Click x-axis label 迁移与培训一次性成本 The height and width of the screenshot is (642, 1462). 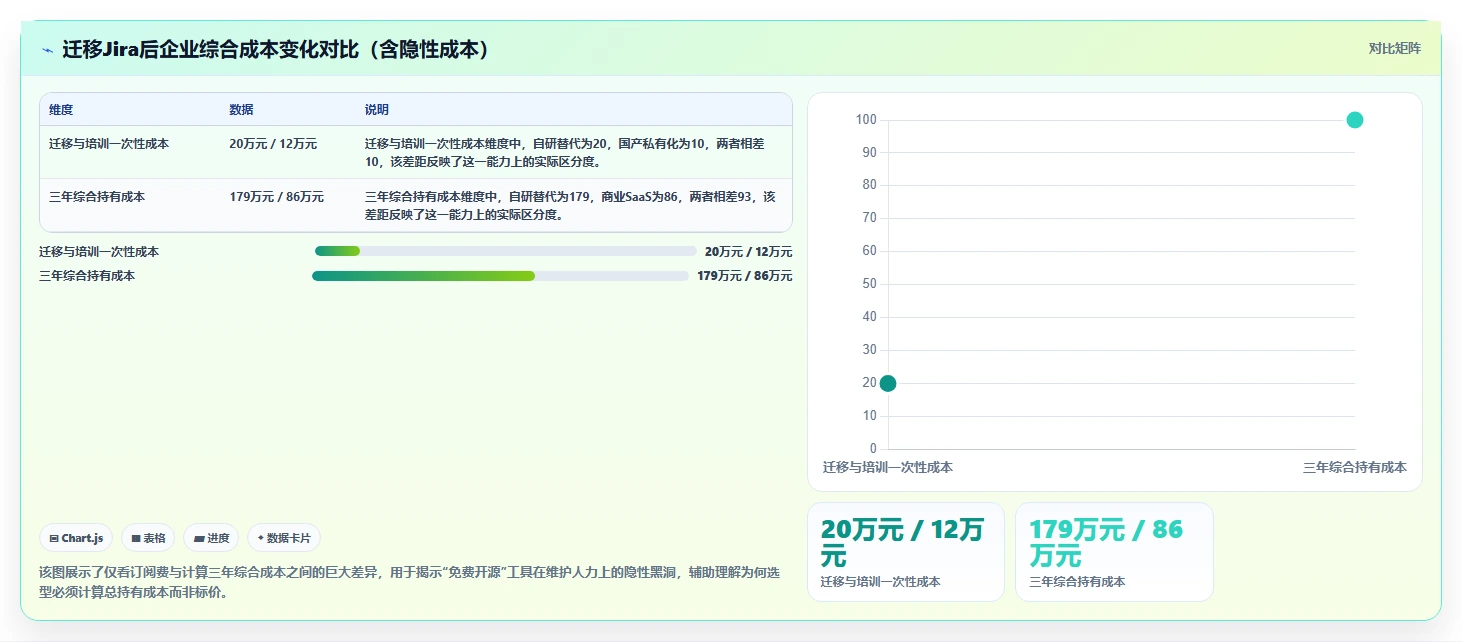pyautogui.click(x=888, y=468)
